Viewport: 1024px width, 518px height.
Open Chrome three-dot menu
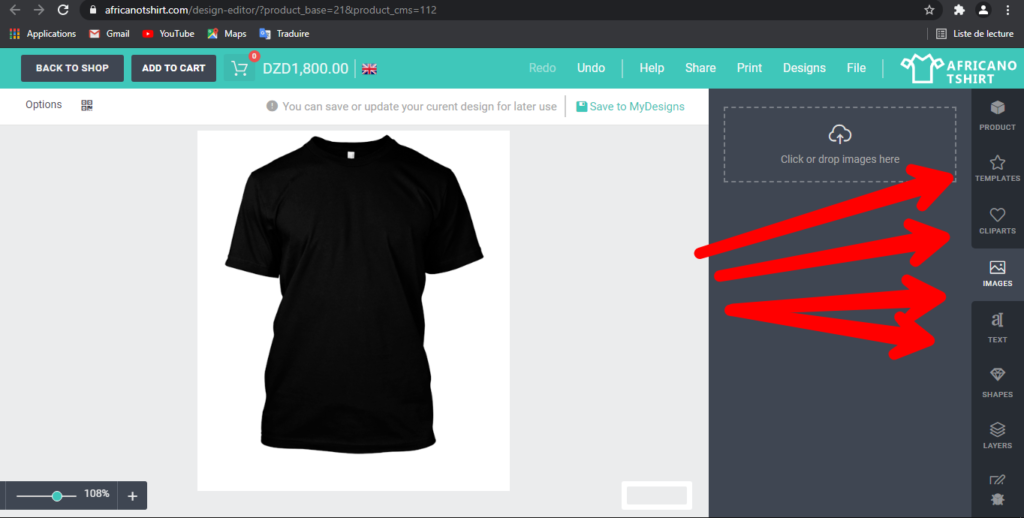(1008, 10)
